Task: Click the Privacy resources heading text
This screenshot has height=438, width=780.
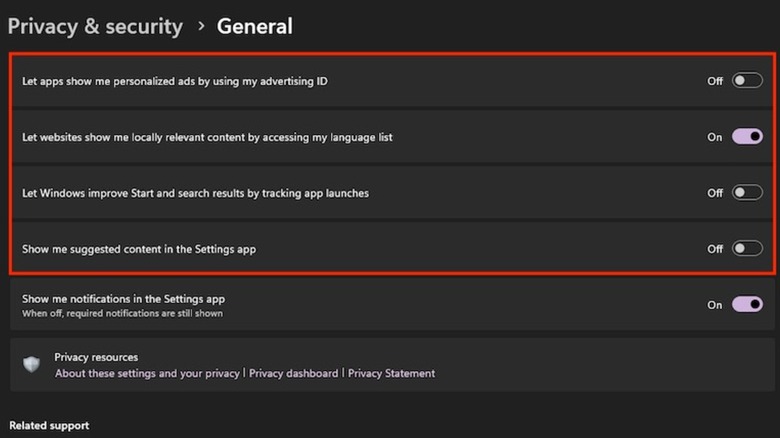Action: 96,357
